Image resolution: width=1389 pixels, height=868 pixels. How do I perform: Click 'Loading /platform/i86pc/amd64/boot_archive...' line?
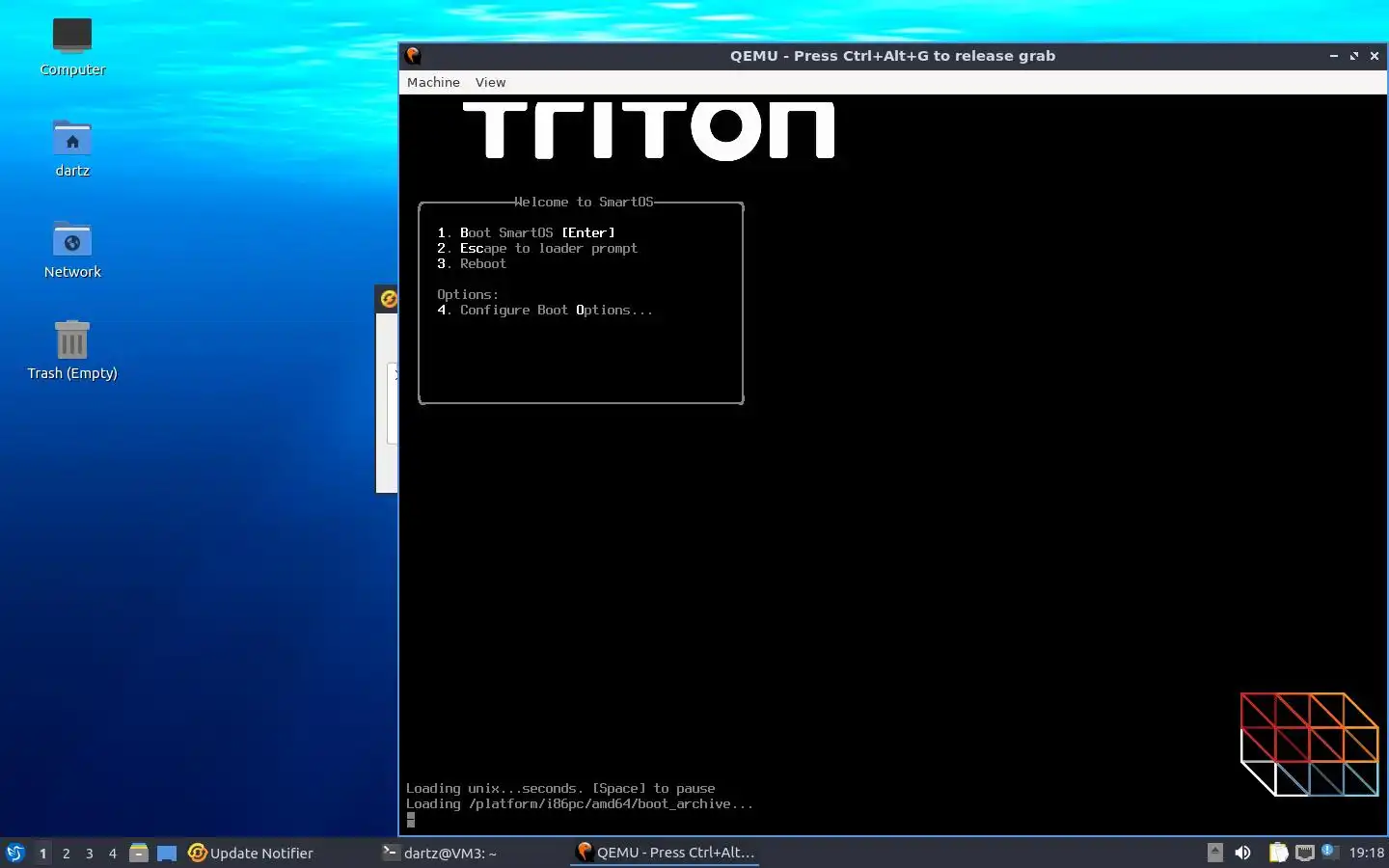click(x=580, y=803)
